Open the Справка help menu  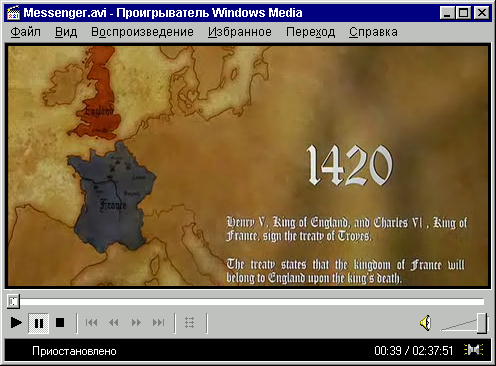tap(373, 32)
